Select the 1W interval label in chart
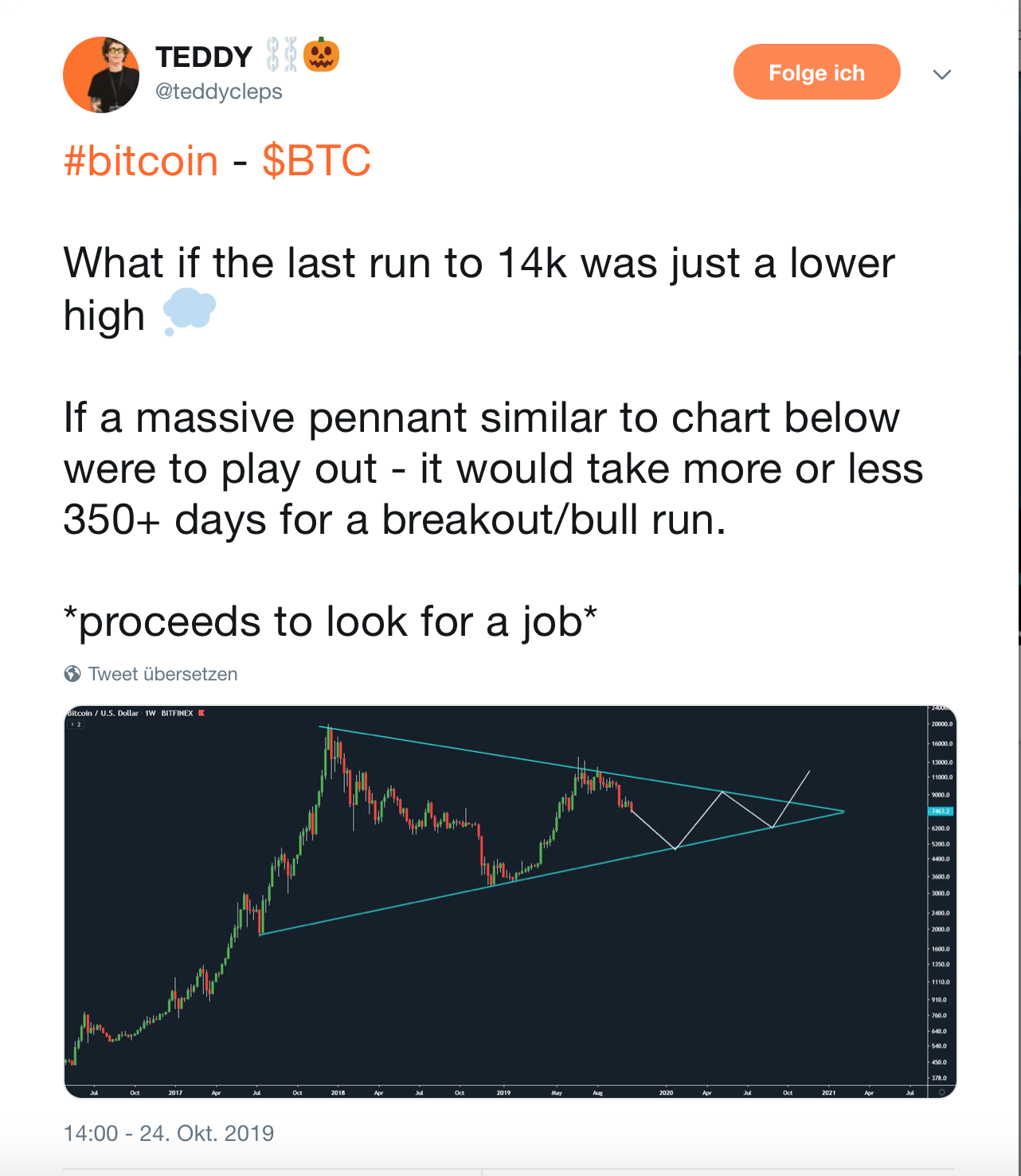This screenshot has height=1176, width=1021. coord(150,713)
